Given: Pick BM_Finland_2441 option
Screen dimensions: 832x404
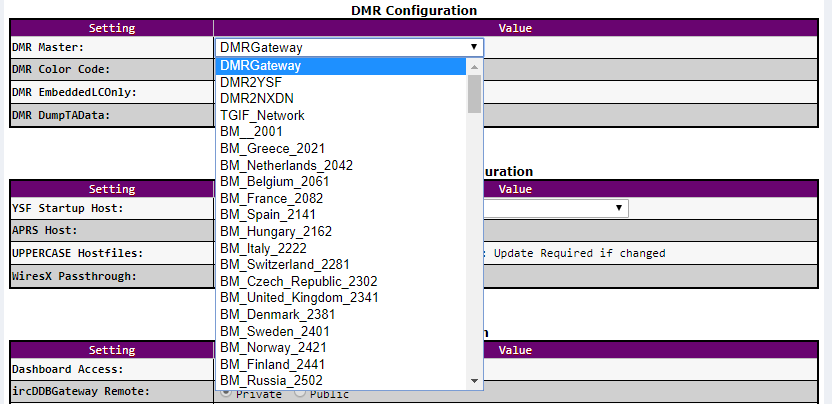Looking at the screenshot, I should tap(342, 364).
